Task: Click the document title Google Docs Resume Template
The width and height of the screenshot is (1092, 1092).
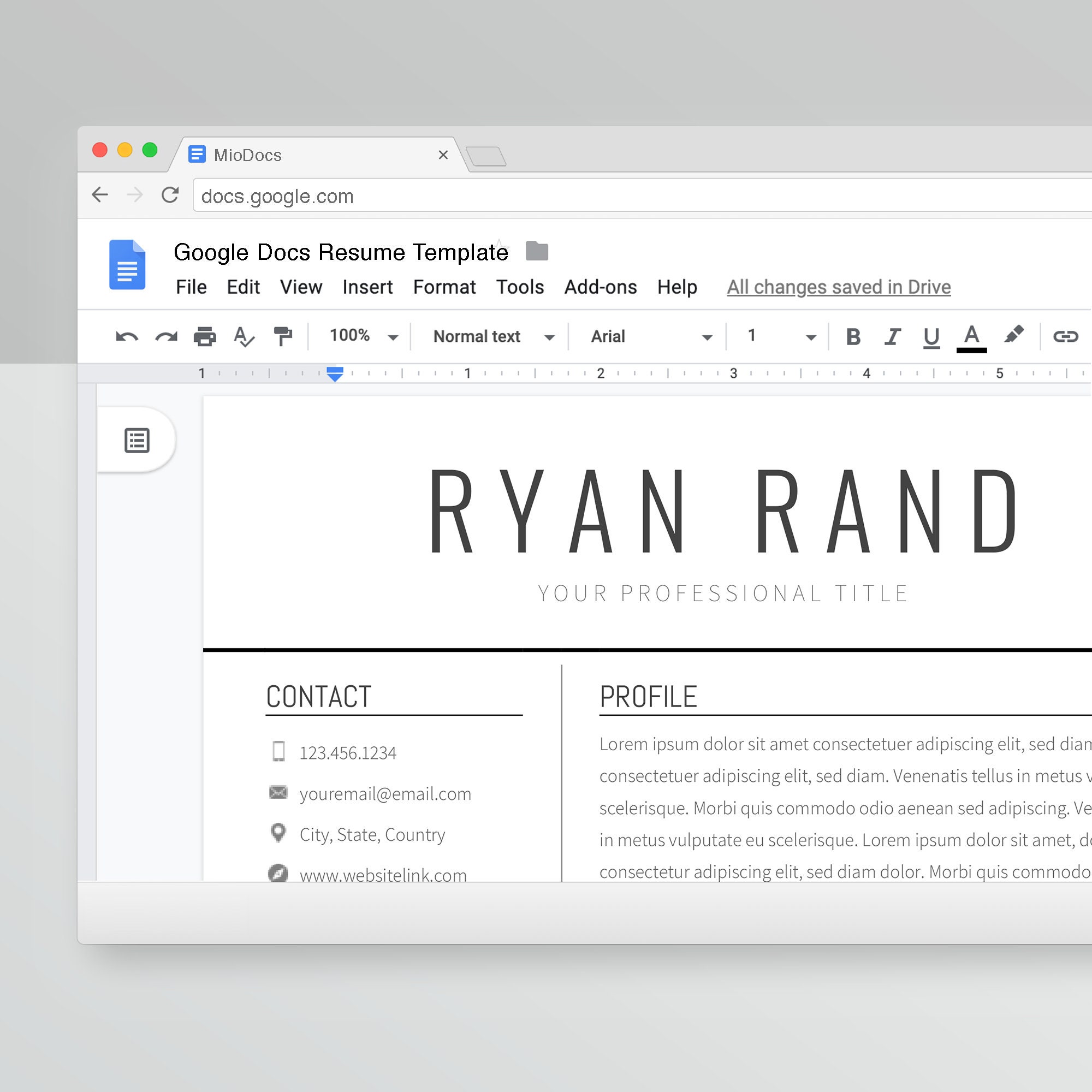Action: pyautogui.click(x=341, y=252)
